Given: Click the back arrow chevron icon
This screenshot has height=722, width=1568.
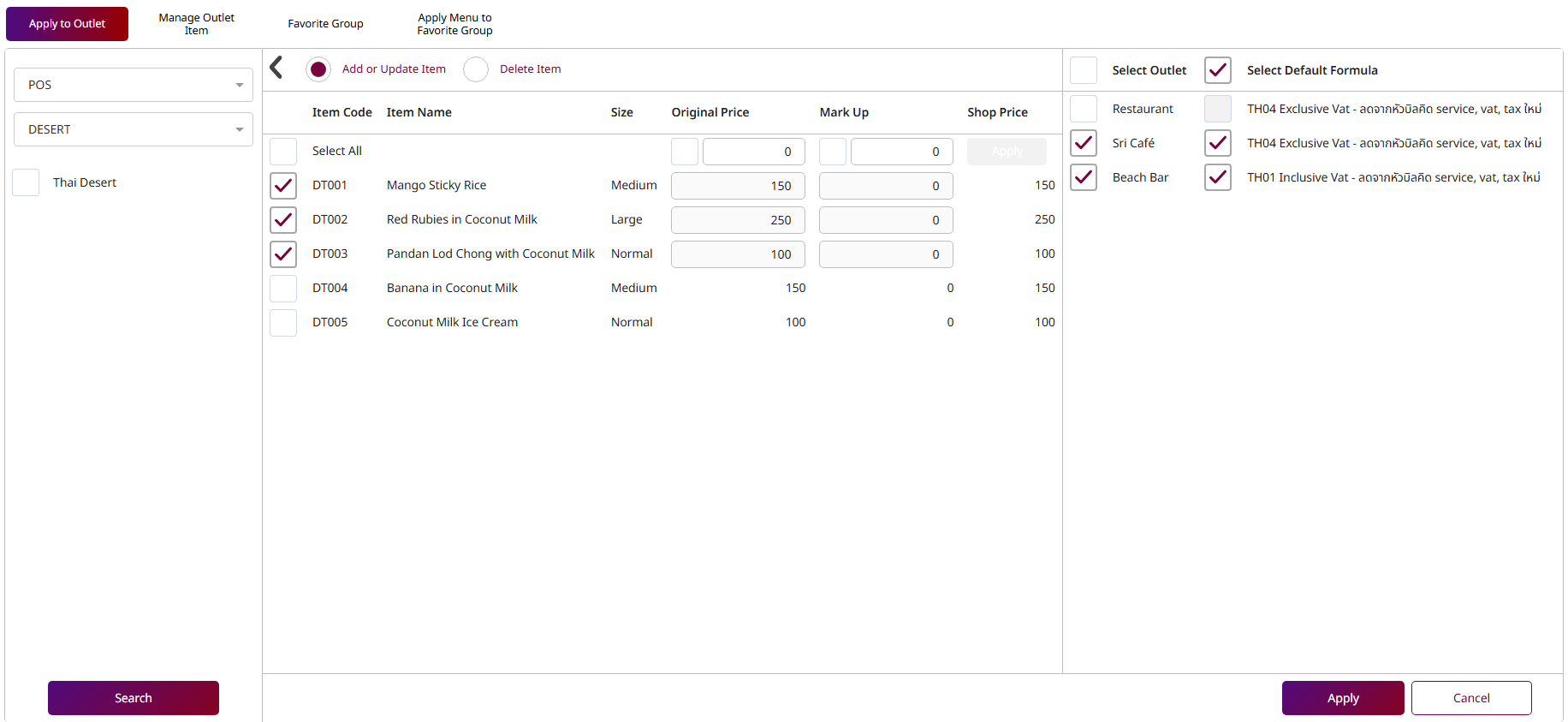Looking at the screenshot, I should pyautogui.click(x=276, y=68).
